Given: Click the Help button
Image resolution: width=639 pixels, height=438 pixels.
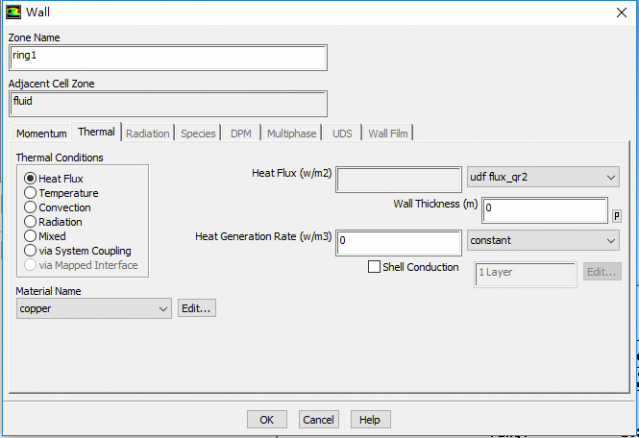Looking at the screenshot, I should tap(370, 419).
